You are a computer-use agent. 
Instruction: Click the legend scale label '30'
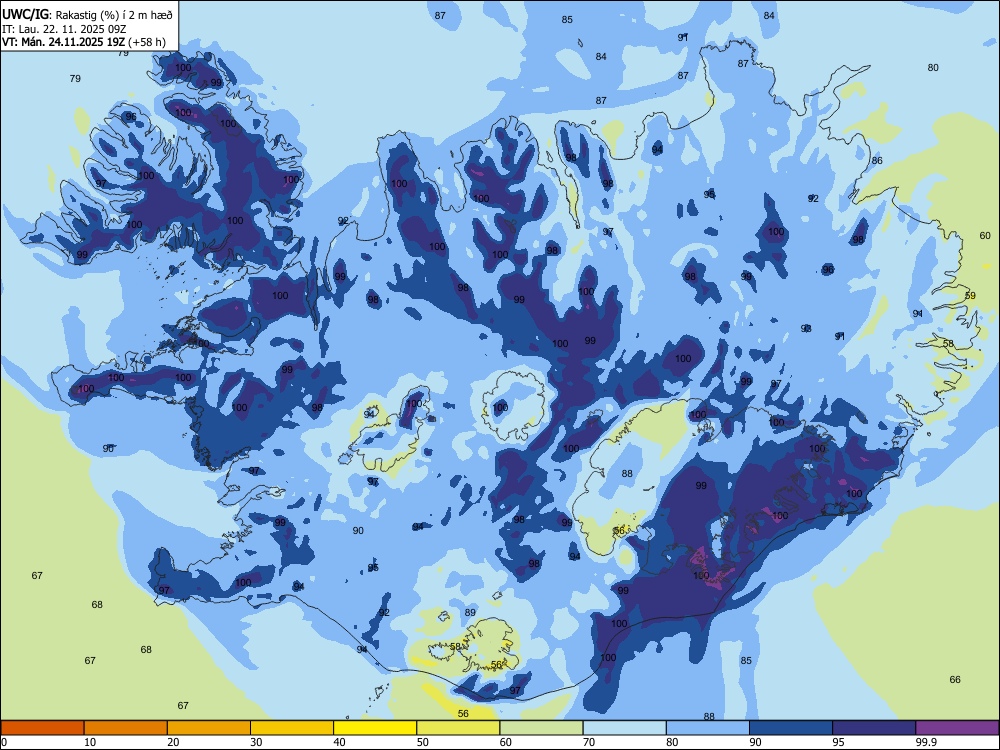pos(256,742)
